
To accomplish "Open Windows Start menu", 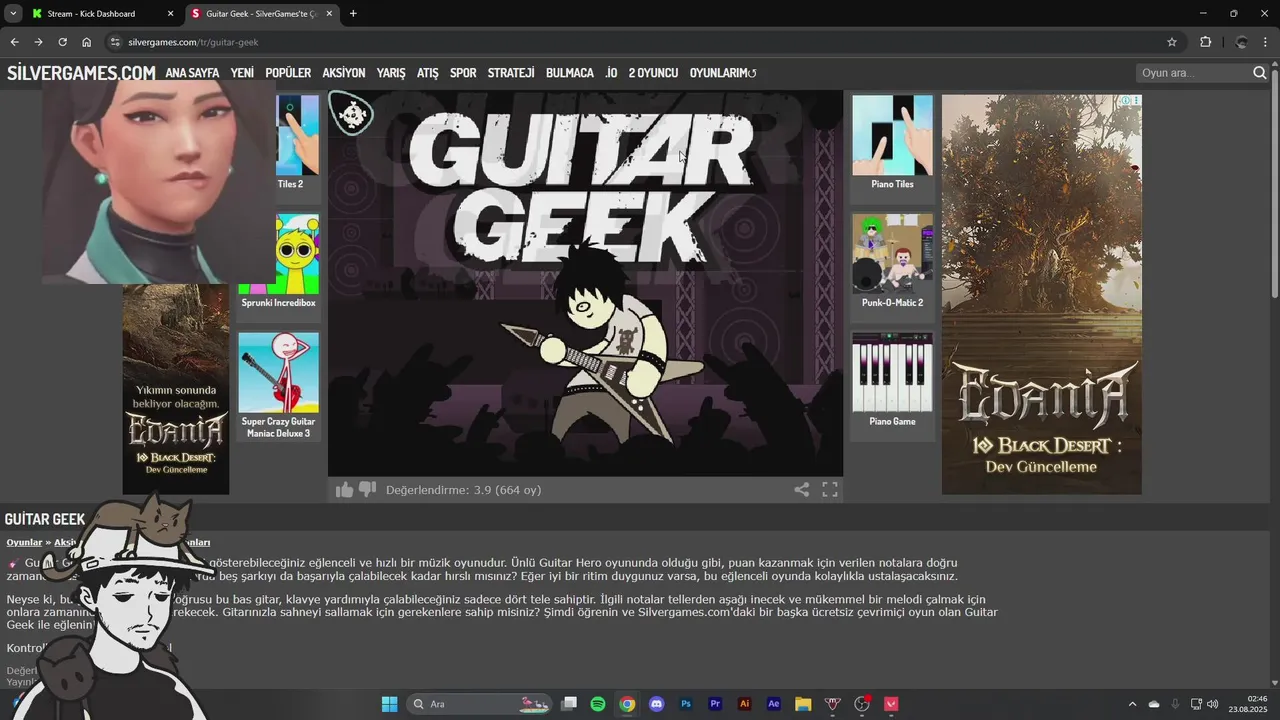I will [389, 704].
